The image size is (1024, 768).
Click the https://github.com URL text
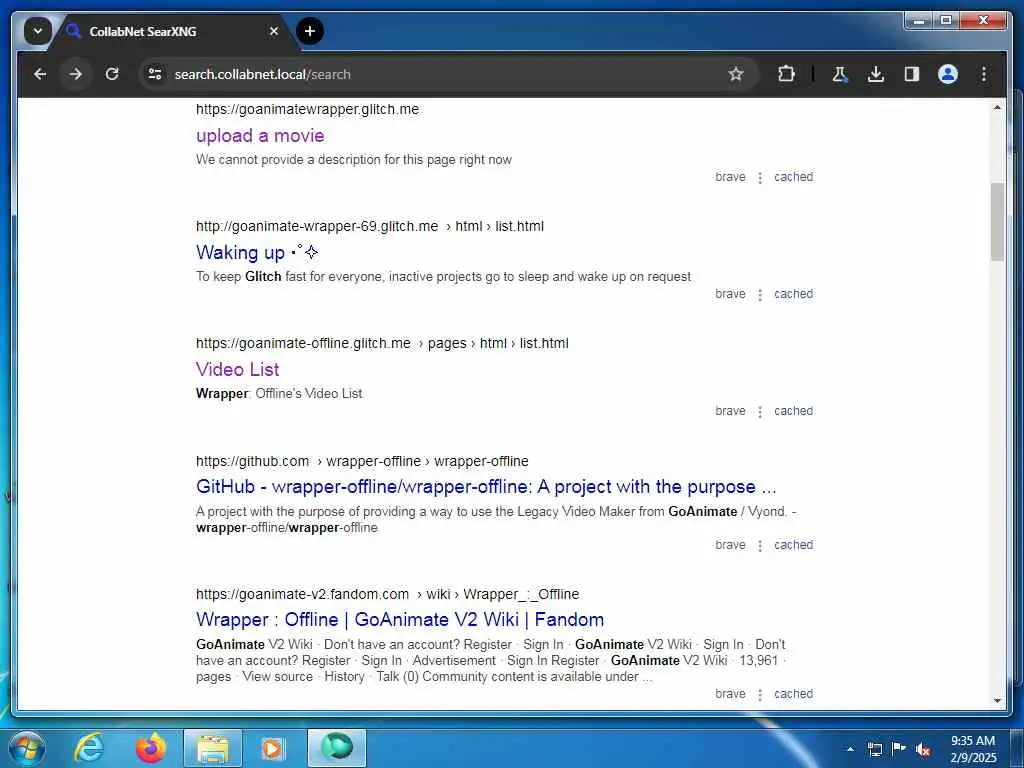coord(252,461)
